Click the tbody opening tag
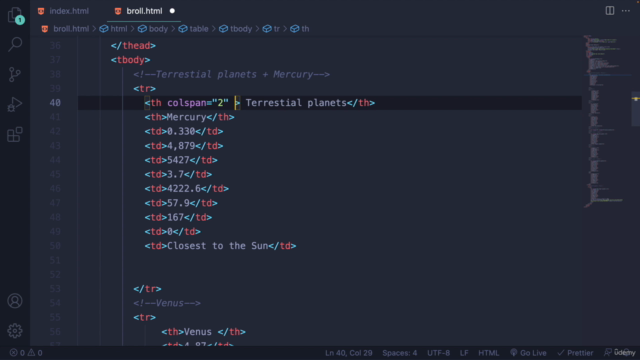Image resolution: width=640 pixels, height=360 pixels. (130, 60)
